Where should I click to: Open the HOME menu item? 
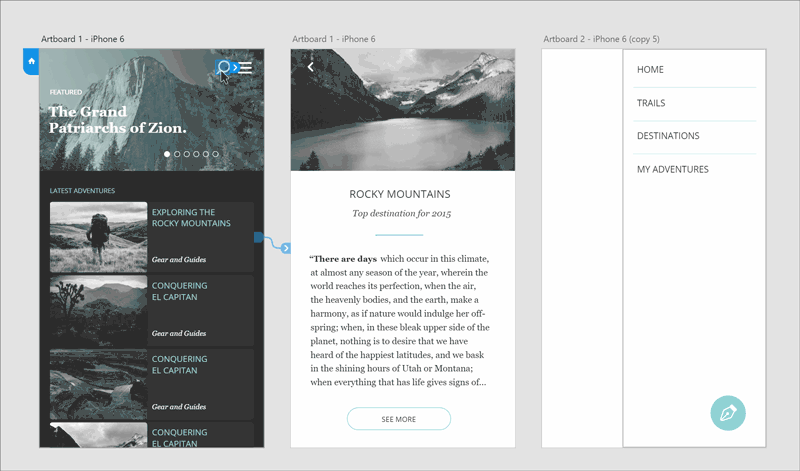click(x=650, y=69)
